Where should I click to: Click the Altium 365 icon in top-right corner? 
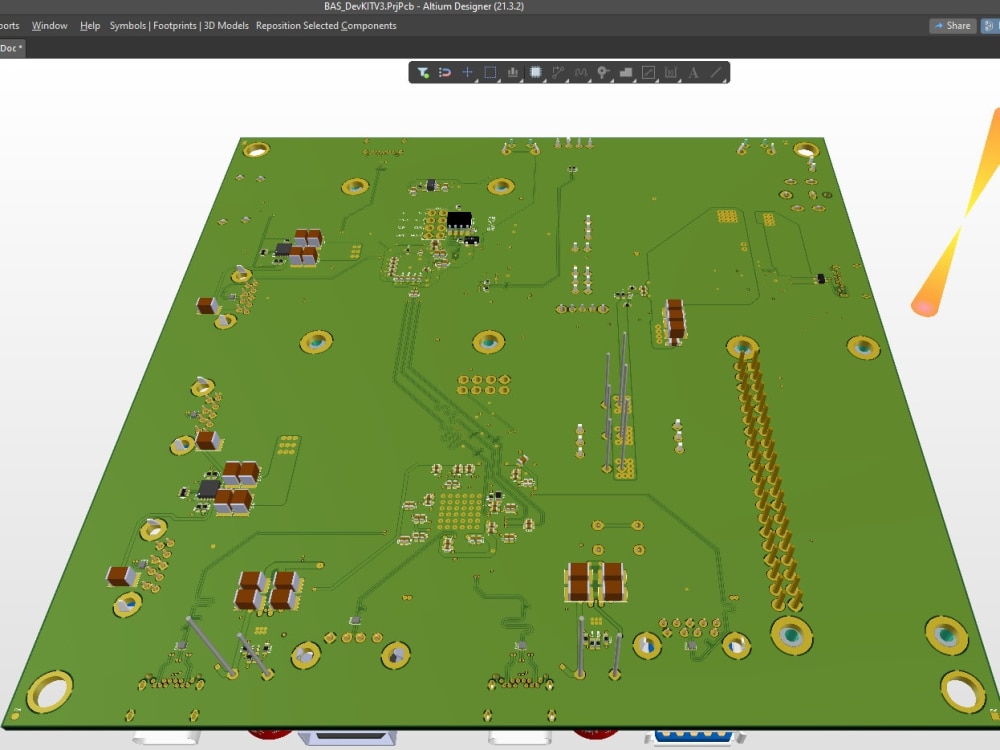[989, 25]
